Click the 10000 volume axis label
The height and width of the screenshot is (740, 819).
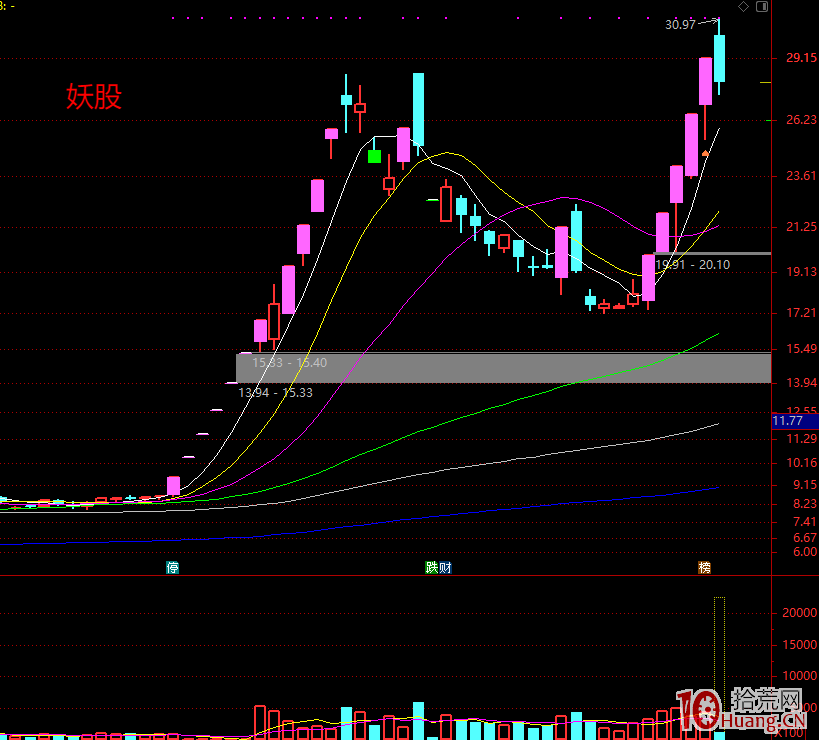tap(799, 676)
